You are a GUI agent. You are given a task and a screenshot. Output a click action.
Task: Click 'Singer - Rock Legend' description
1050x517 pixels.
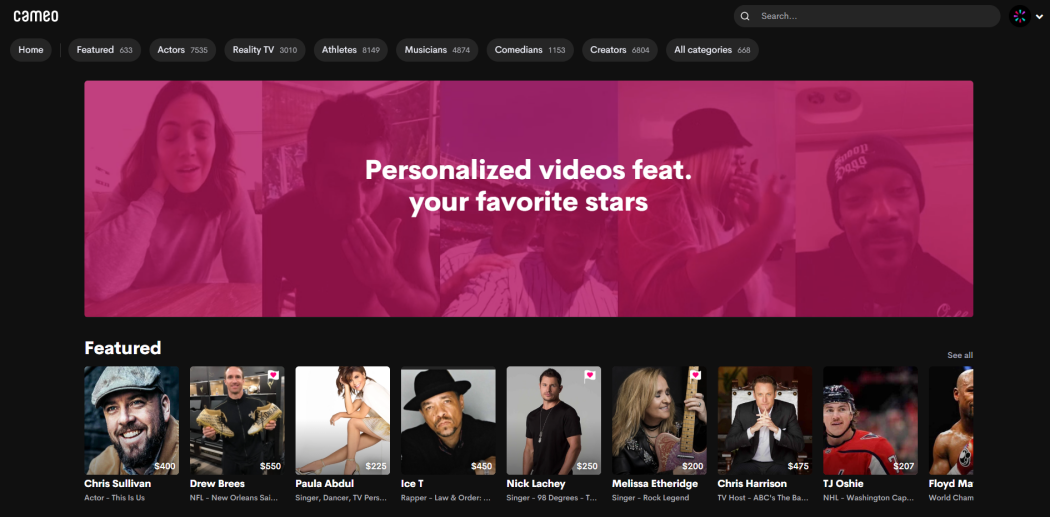tap(651, 498)
